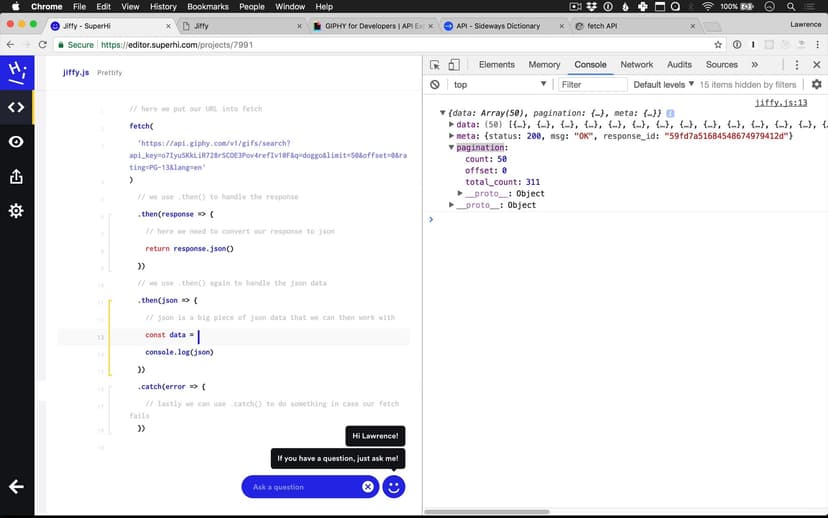
Task: Click the jiffy.js:13 source link
Action: 780,102
